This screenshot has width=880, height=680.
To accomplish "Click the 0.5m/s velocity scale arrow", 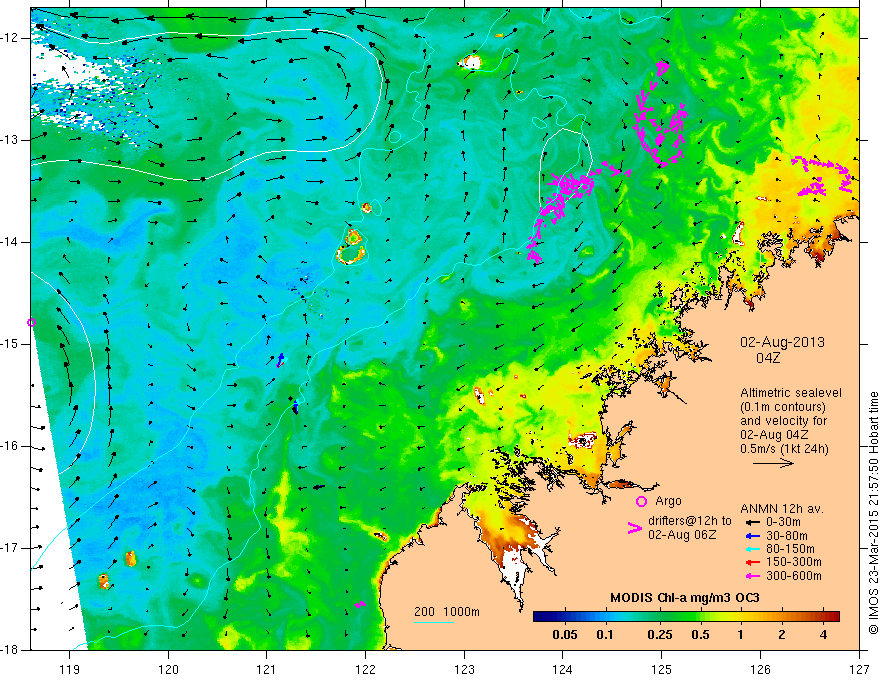I will pyautogui.click(x=773, y=463).
